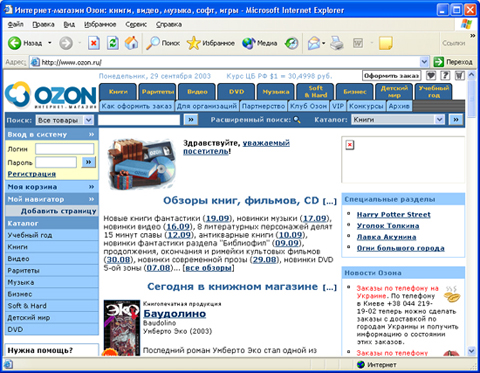Click the Back (Назад) arrow icon
The height and width of the screenshot is (373, 480).
click(x=14, y=43)
